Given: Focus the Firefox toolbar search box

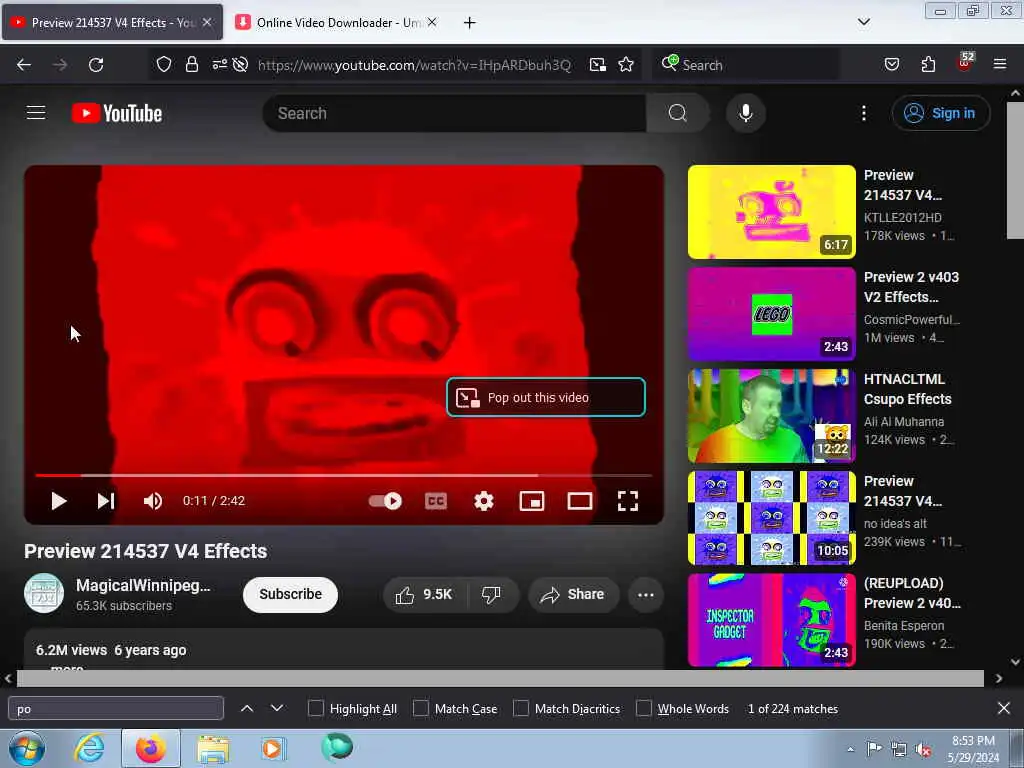Looking at the screenshot, I should [x=746, y=65].
